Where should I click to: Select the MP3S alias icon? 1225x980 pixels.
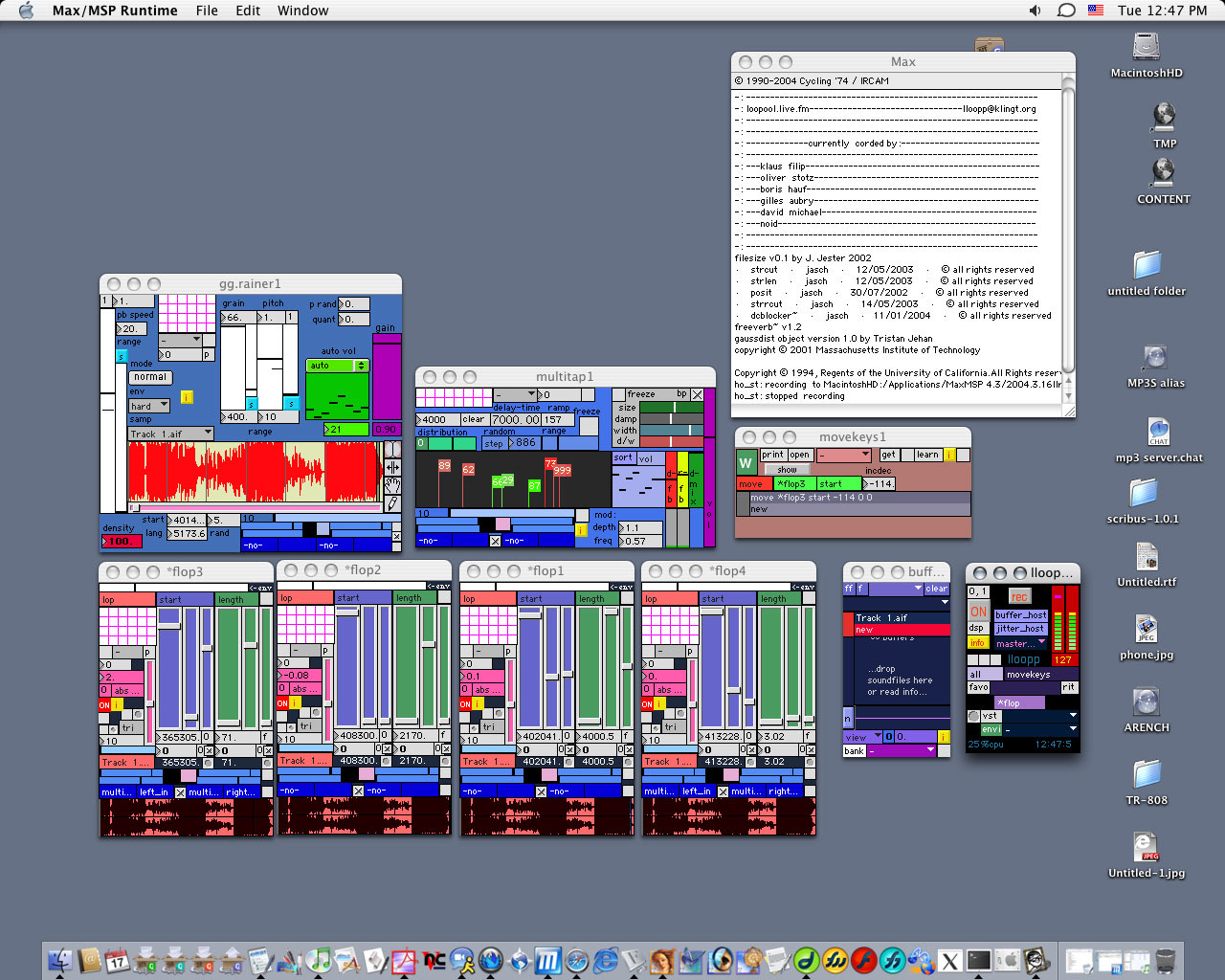tap(1155, 357)
